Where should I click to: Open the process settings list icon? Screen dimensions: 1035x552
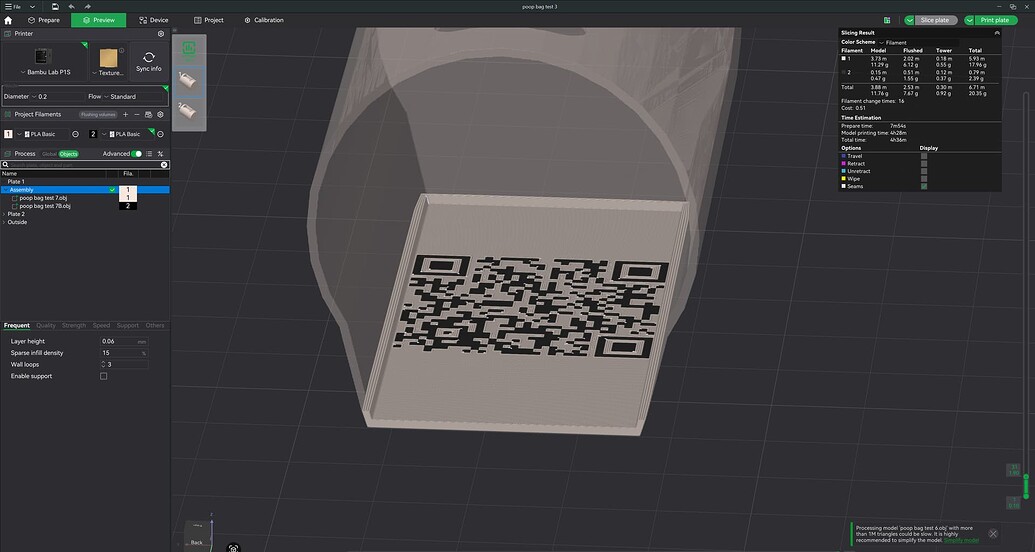coord(149,154)
